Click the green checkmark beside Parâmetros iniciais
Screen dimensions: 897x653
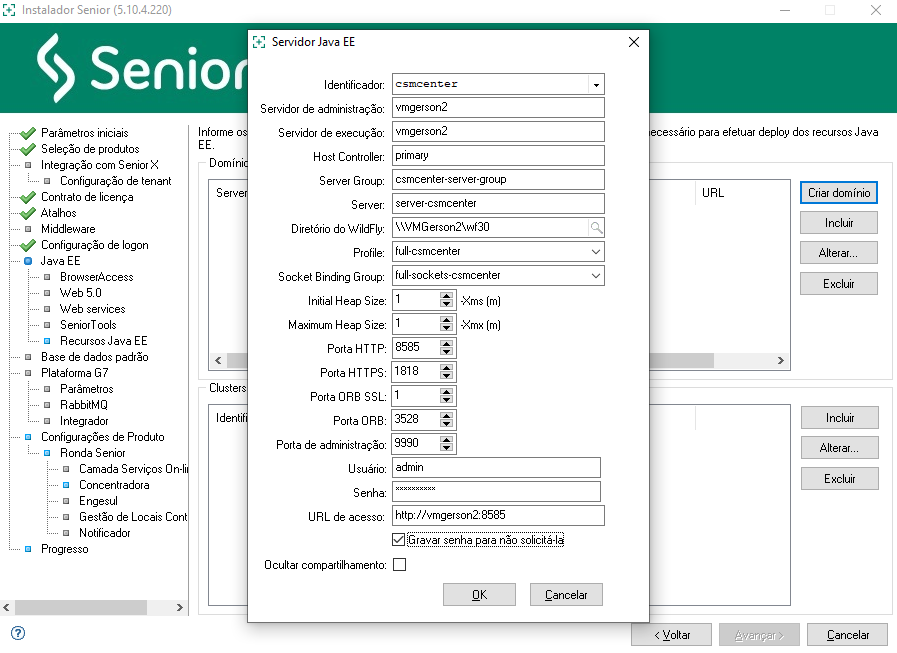(28, 133)
